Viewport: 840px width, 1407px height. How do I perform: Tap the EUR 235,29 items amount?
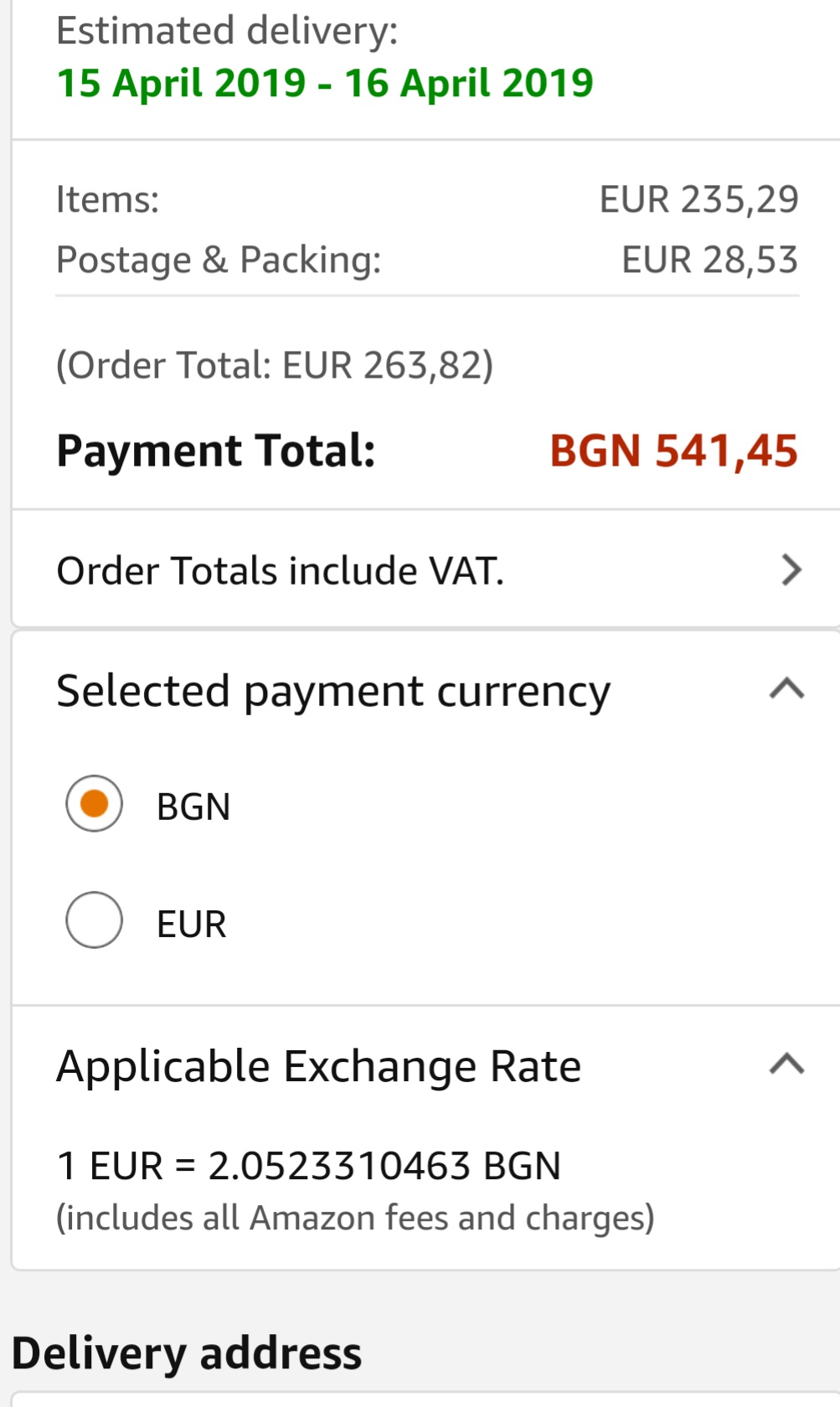coord(698,199)
